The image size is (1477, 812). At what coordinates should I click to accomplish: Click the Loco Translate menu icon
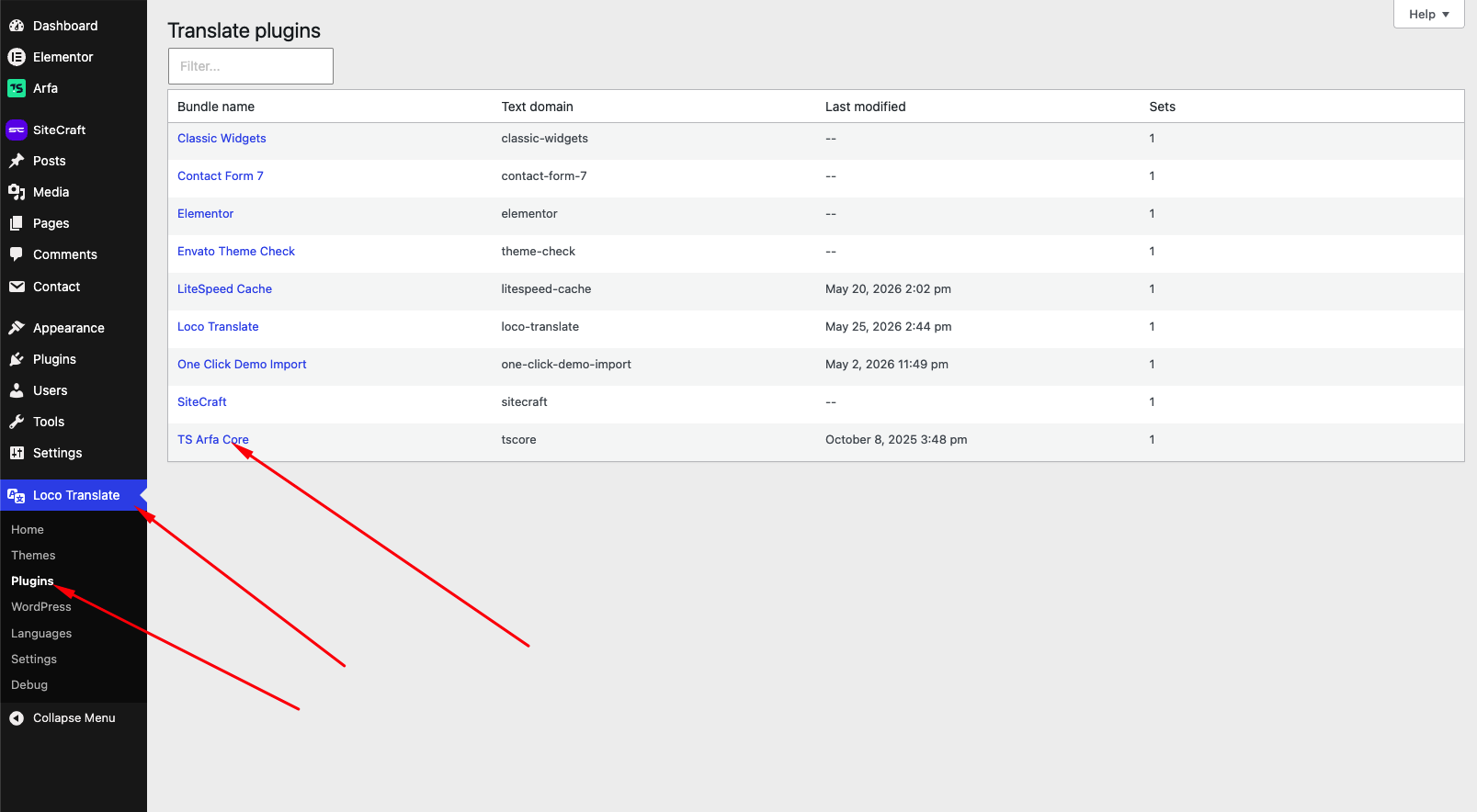(17, 495)
